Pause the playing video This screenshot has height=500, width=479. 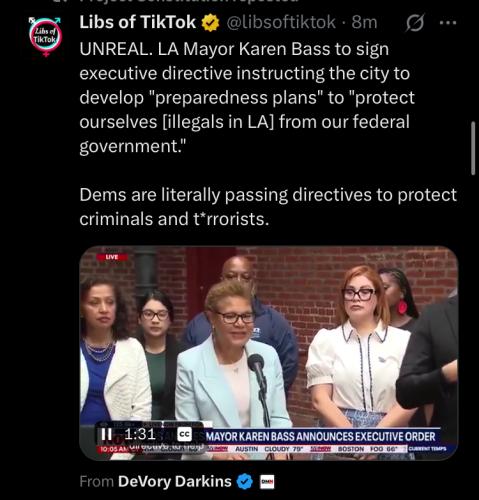pyautogui.click(x=107, y=434)
